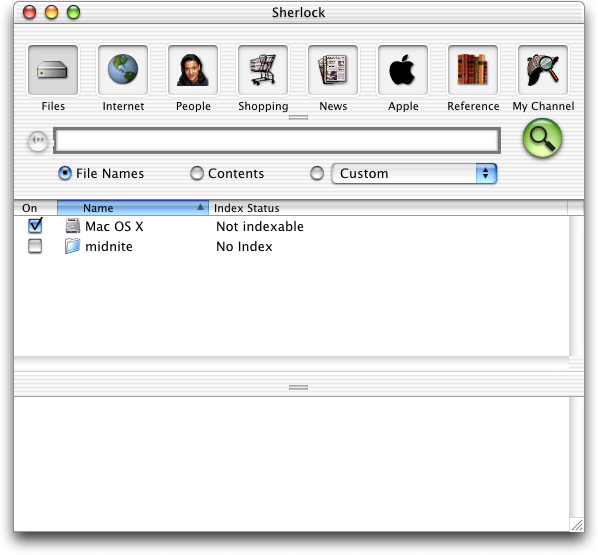Enable the midnite folder checkbox

[x=35, y=246]
